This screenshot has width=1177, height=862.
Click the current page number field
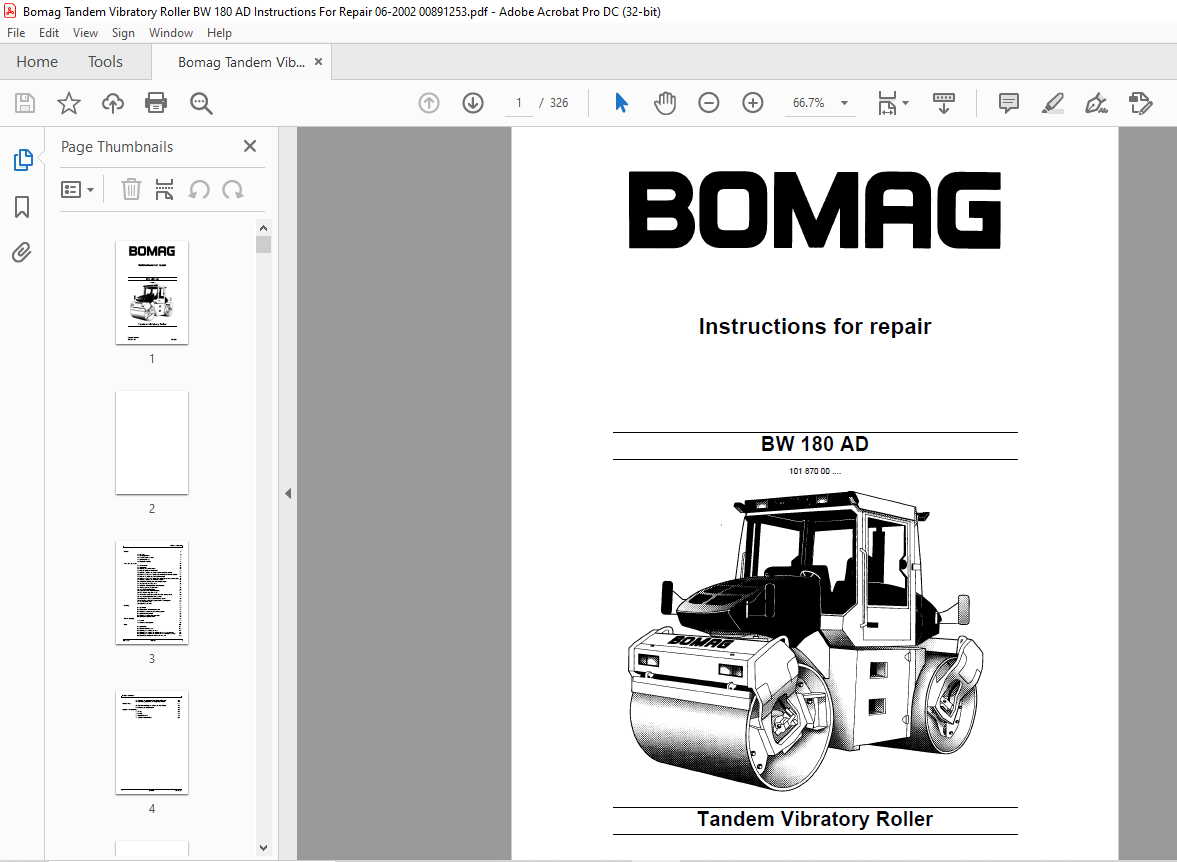pyautogui.click(x=519, y=103)
